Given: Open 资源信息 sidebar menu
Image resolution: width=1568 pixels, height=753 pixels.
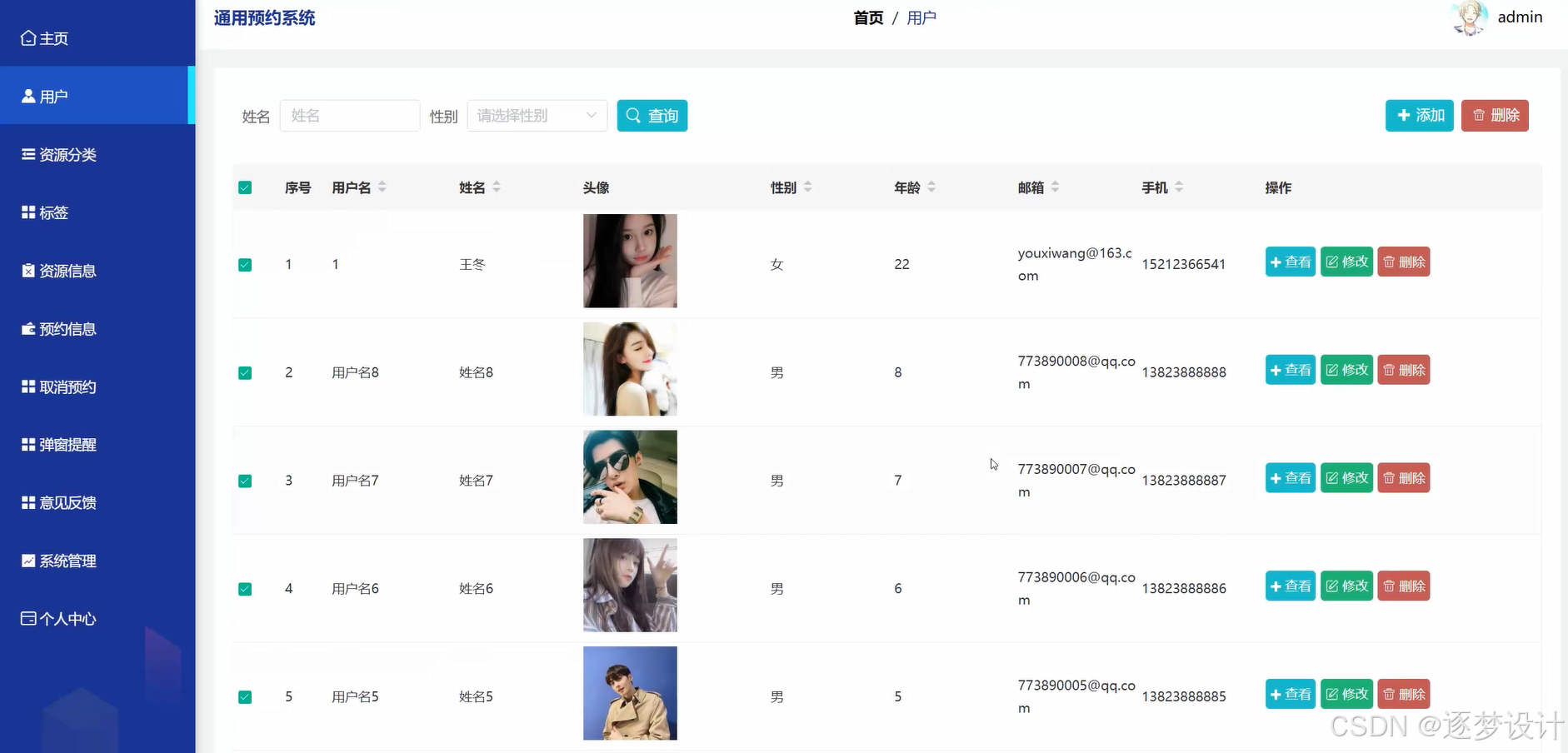Looking at the screenshot, I should coord(97,271).
